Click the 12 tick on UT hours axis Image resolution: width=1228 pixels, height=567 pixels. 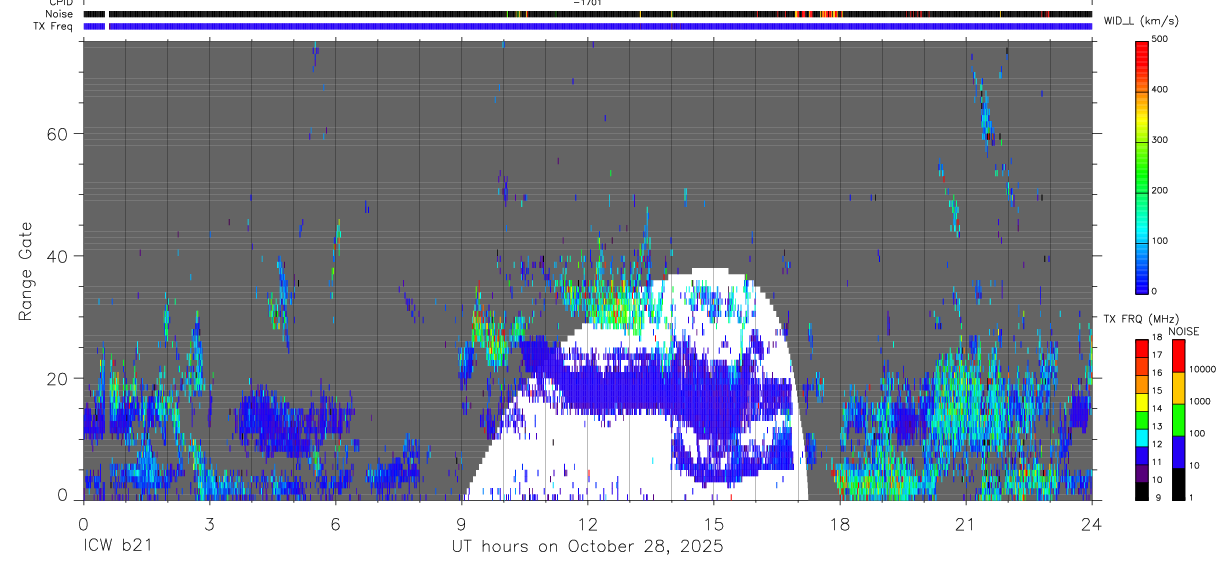coord(587,524)
